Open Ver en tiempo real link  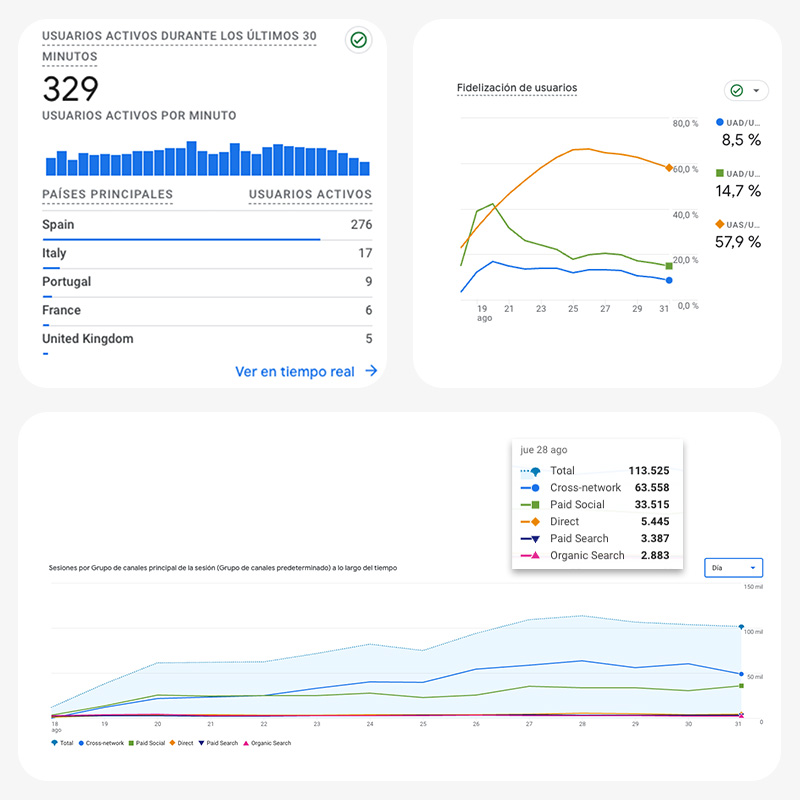point(294,371)
